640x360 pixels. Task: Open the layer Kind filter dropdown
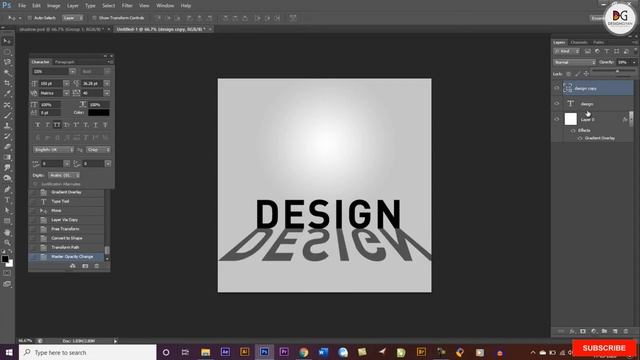point(567,51)
